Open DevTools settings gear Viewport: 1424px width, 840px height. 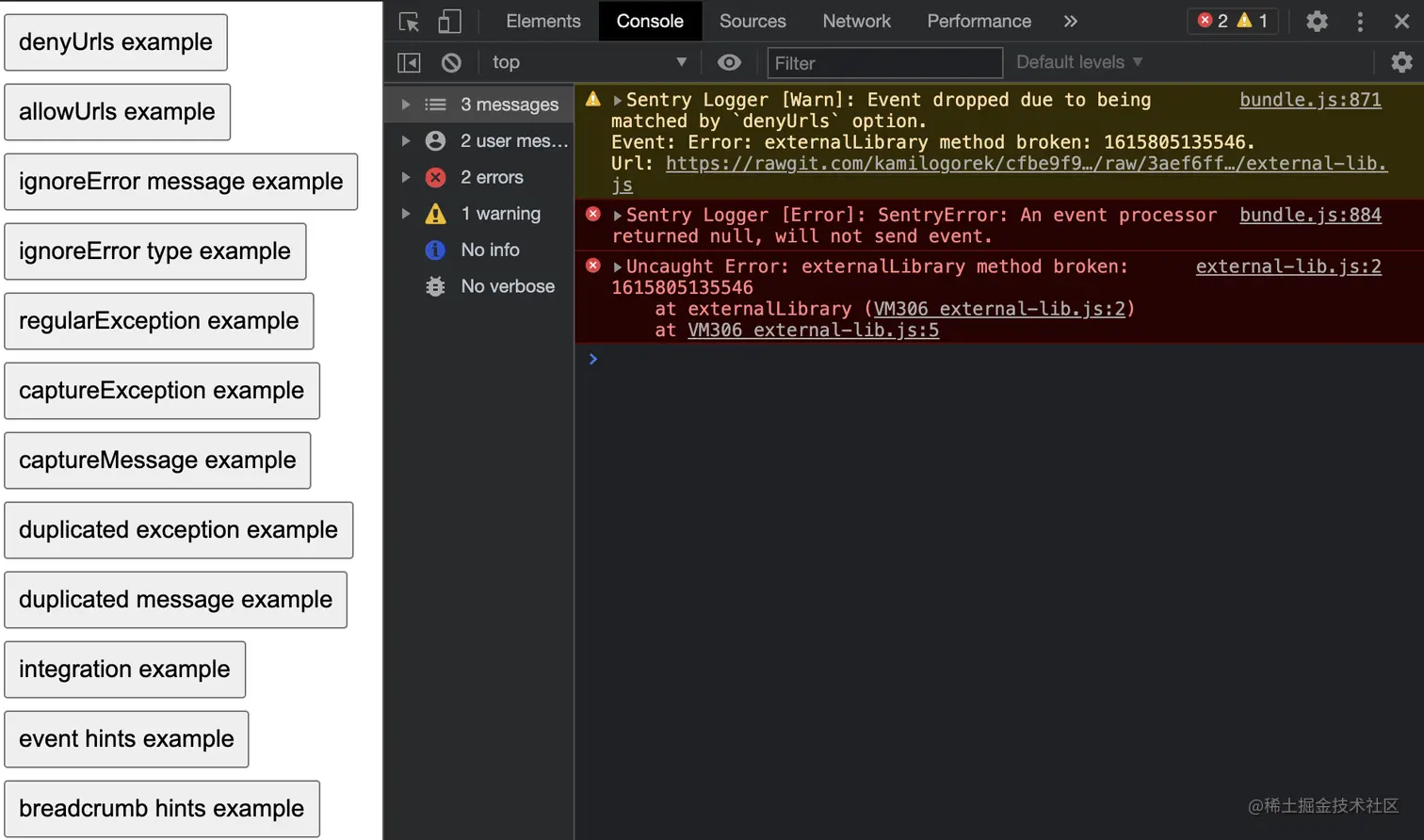coord(1317,22)
